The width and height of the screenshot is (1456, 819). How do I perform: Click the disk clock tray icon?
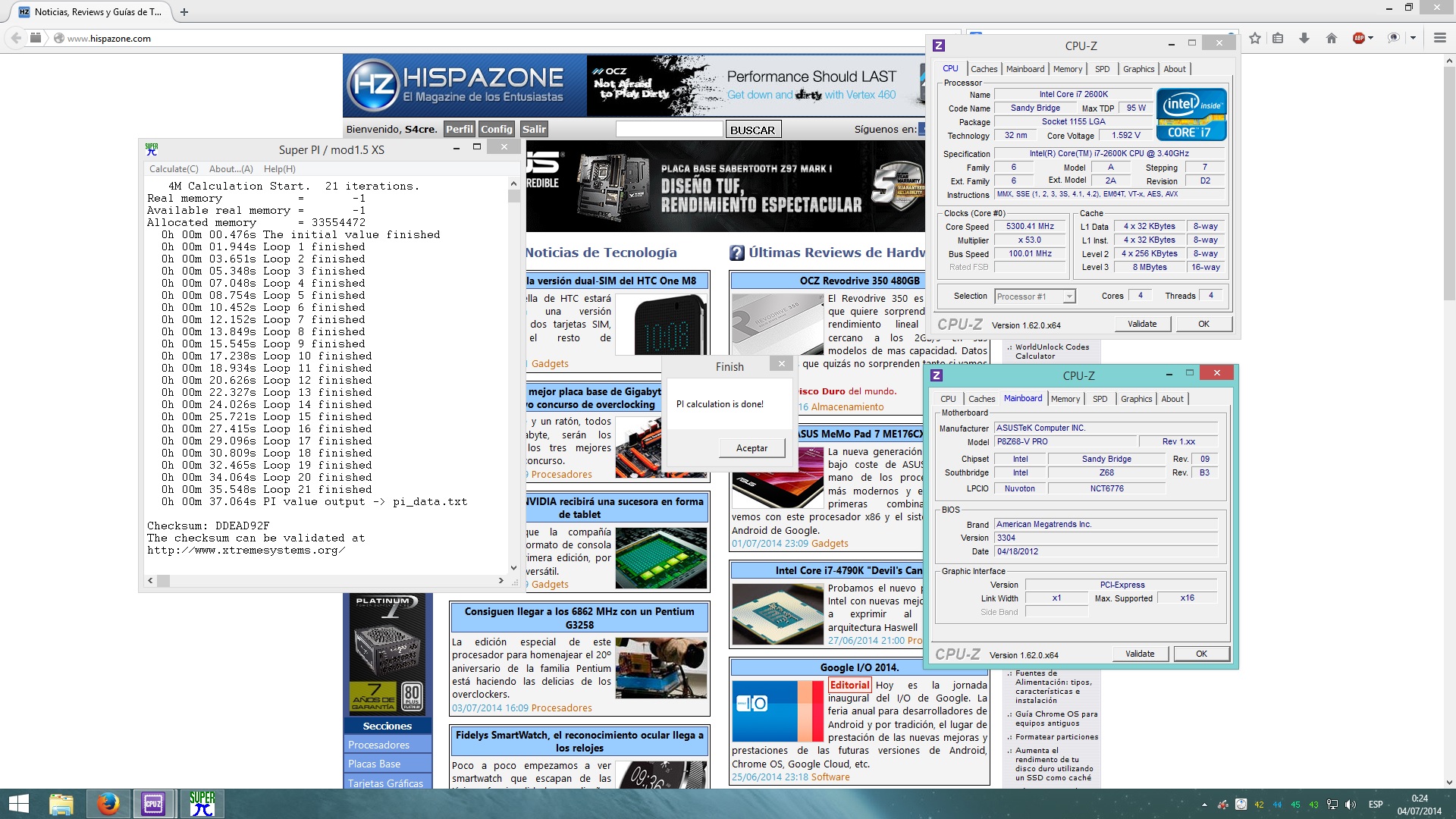coord(1241,805)
